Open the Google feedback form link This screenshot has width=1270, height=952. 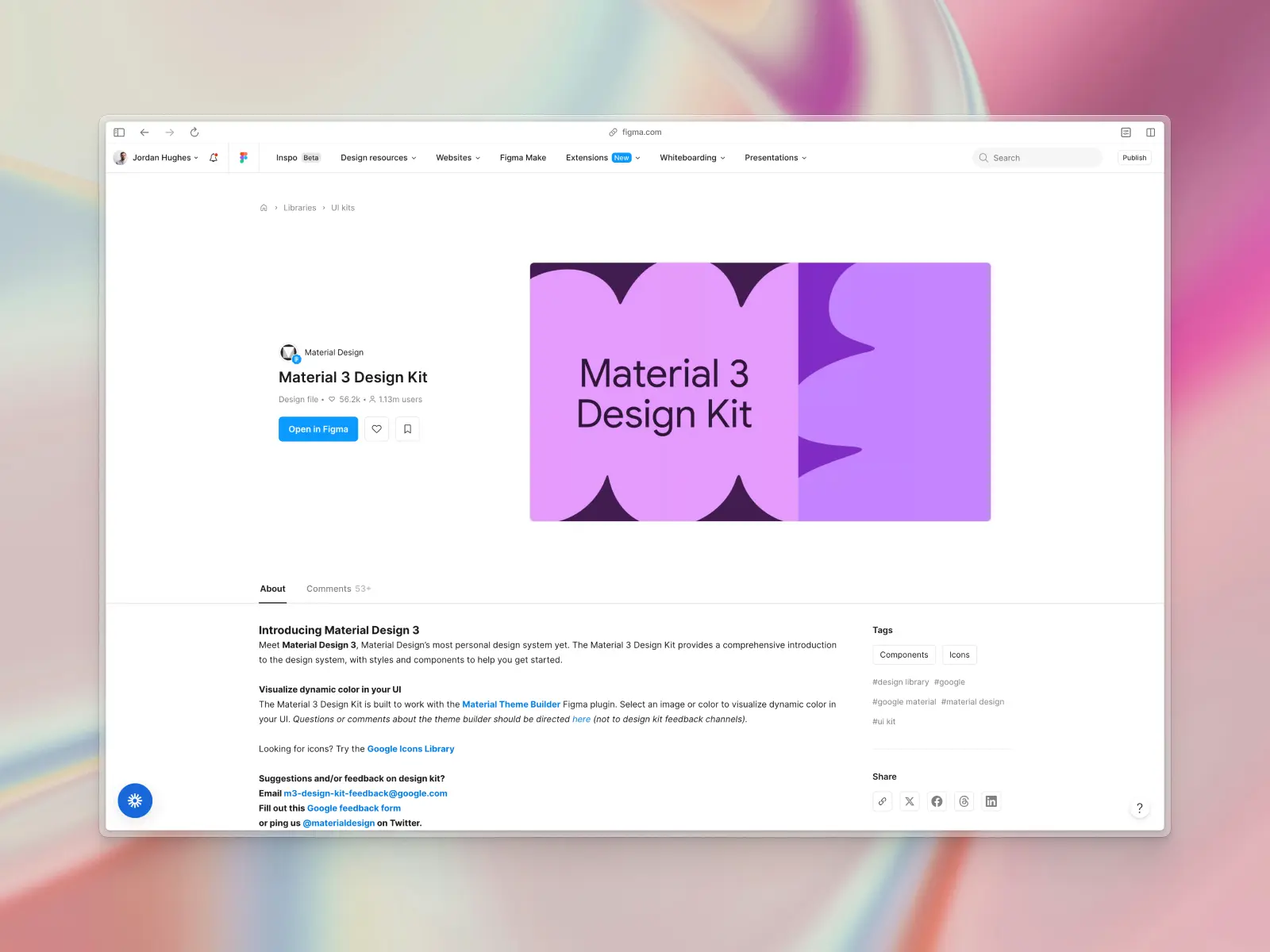click(x=354, y=808)
